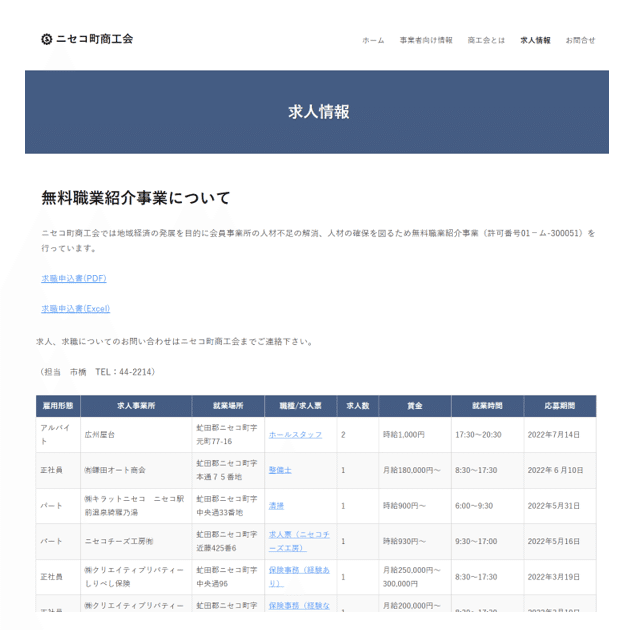Image resolution: width=623 pixels, height=630 pixels.
Task: Click the 元町77-16 location cell
Action: tap(228, 435)
